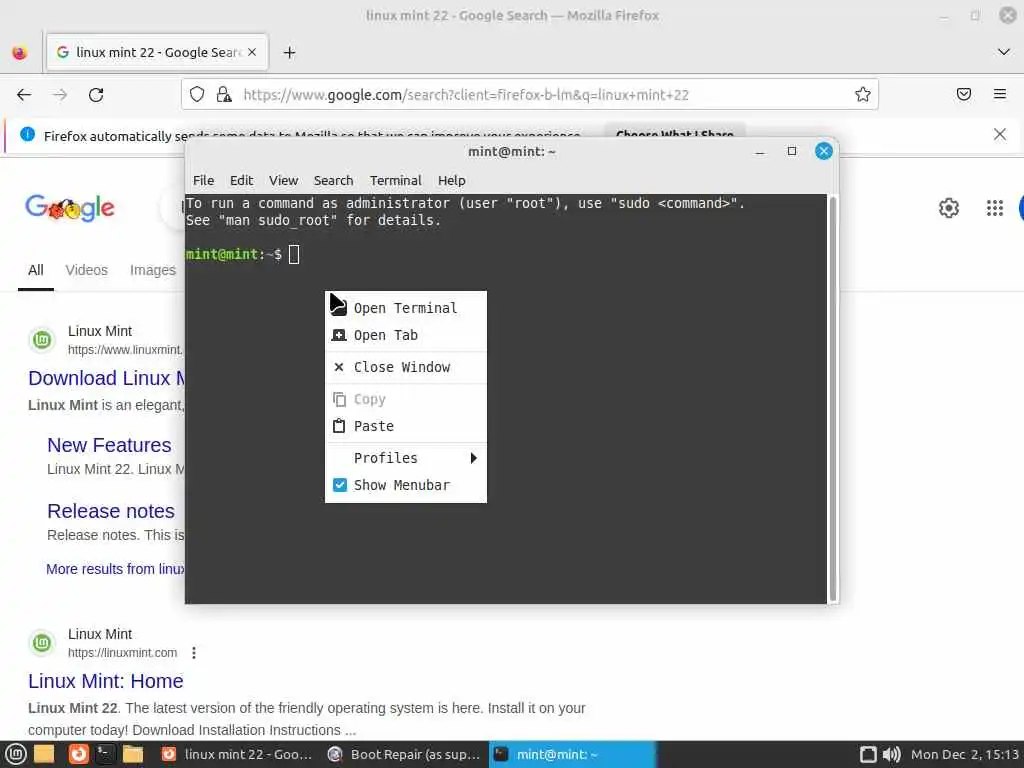Switch to Images search results
Image resolution: width=1024 pixels, height=768 pixels.
[153, 270]
